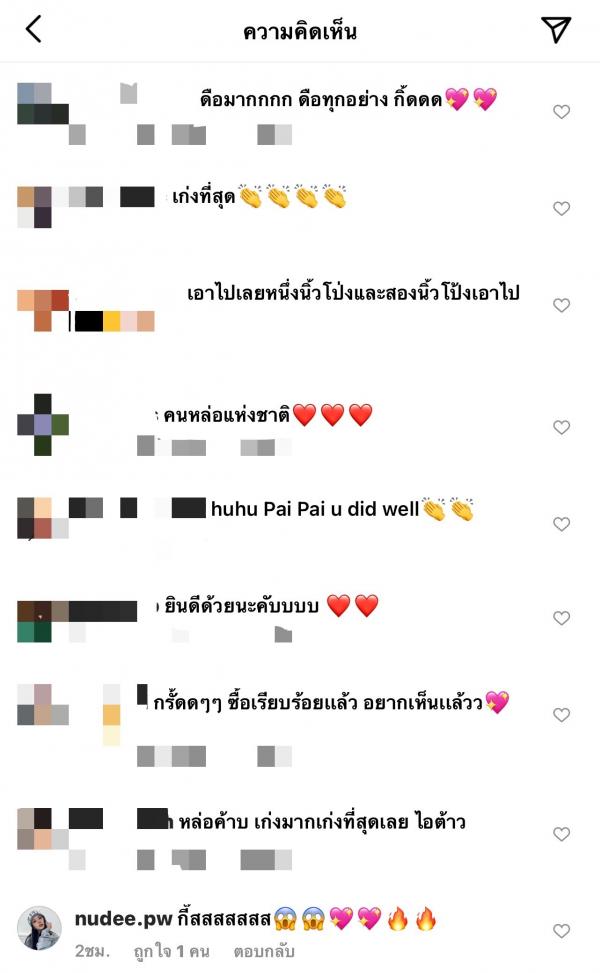The height and width of the screenshot is (973, 600).
Task: Tap heart beside 'คนหล่อแห่งชาติ' comment
Action: 562,428
